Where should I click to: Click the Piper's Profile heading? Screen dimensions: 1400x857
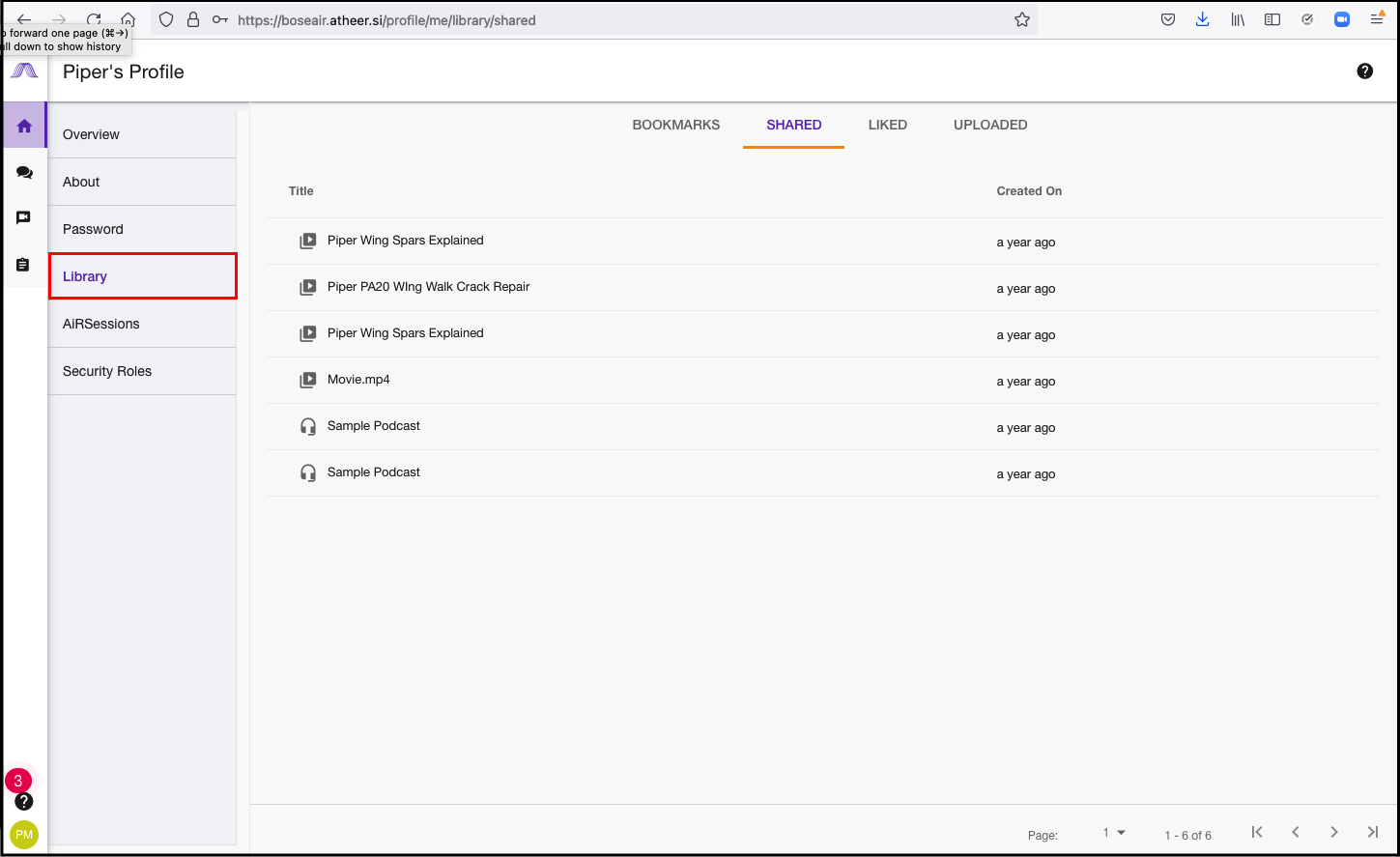coord(124,71)
